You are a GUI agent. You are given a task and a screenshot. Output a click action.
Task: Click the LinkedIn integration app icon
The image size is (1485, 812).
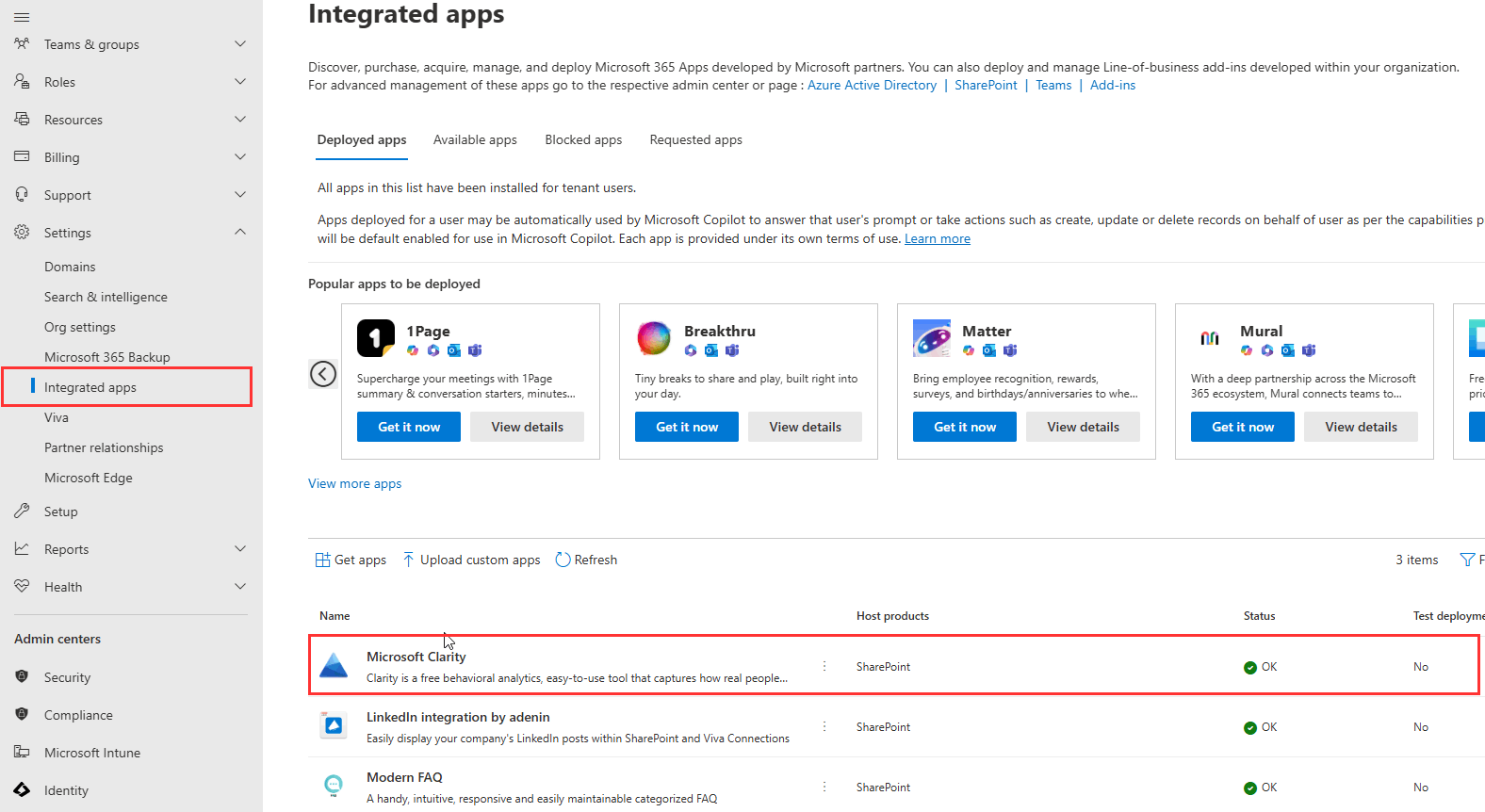click(x=334, y=726)
